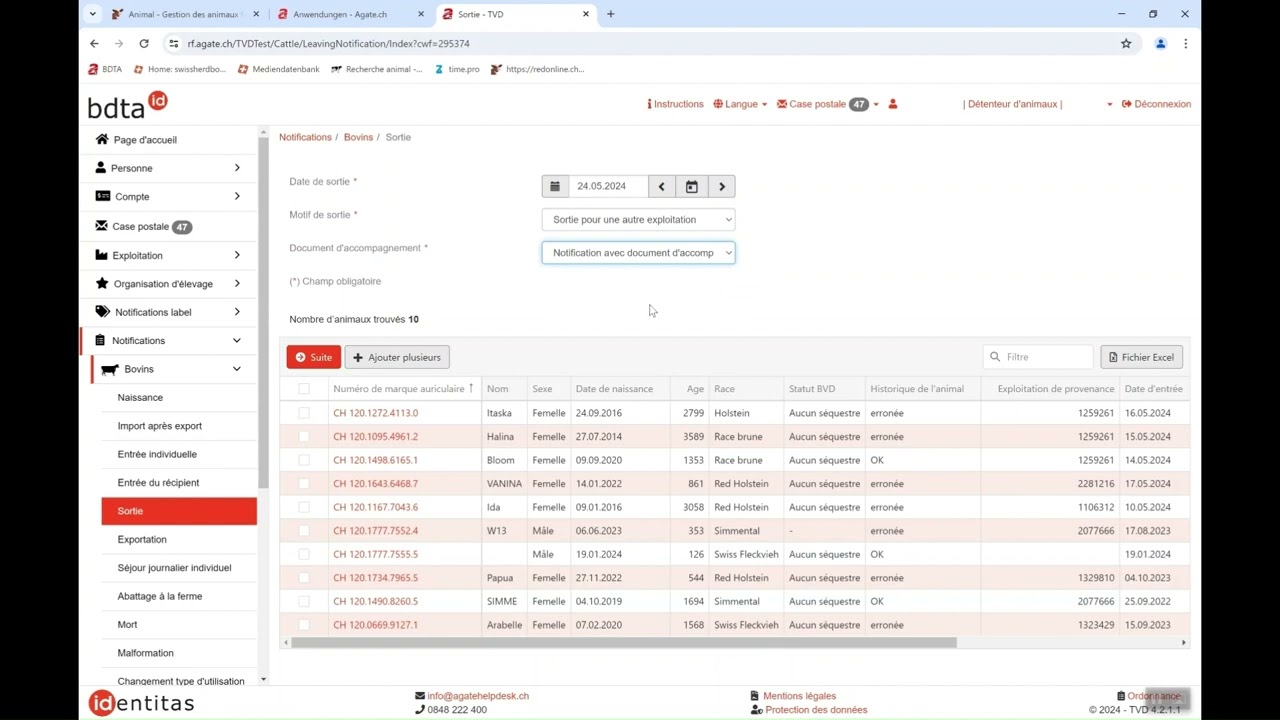This screenshot has width=1280, height=720.
Task: Click Bovins breadcrumb link
Action: pyautogui.click(x=358, y=137)
